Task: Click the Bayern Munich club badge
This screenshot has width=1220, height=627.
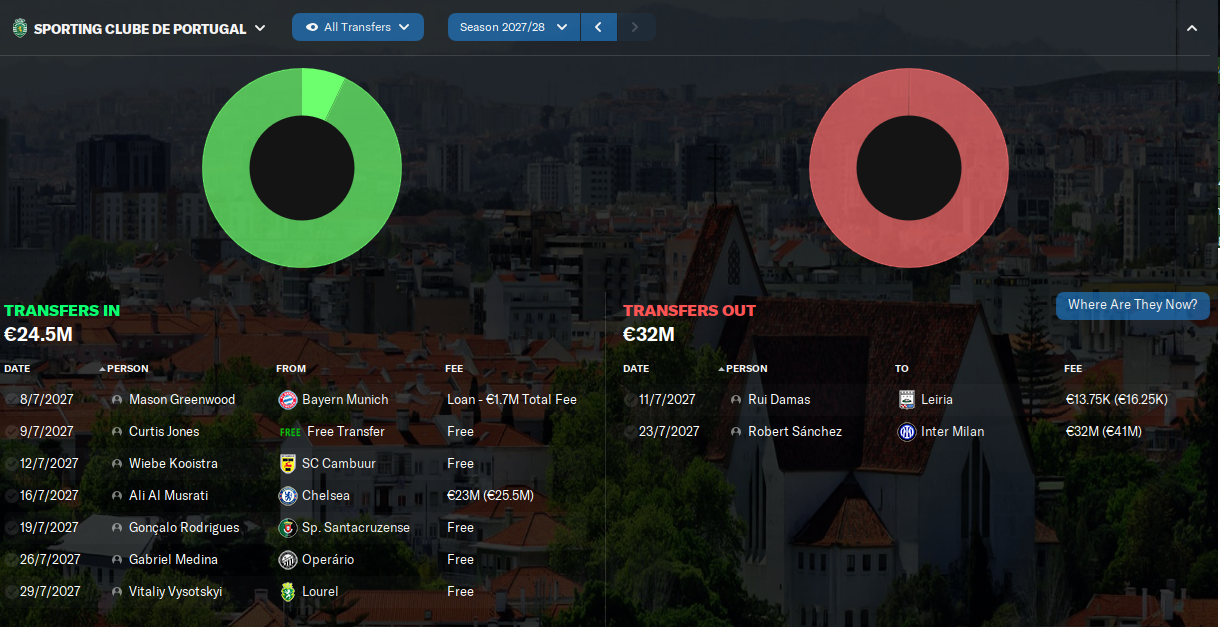Action: pyautogui.click(x=288, y=400)
